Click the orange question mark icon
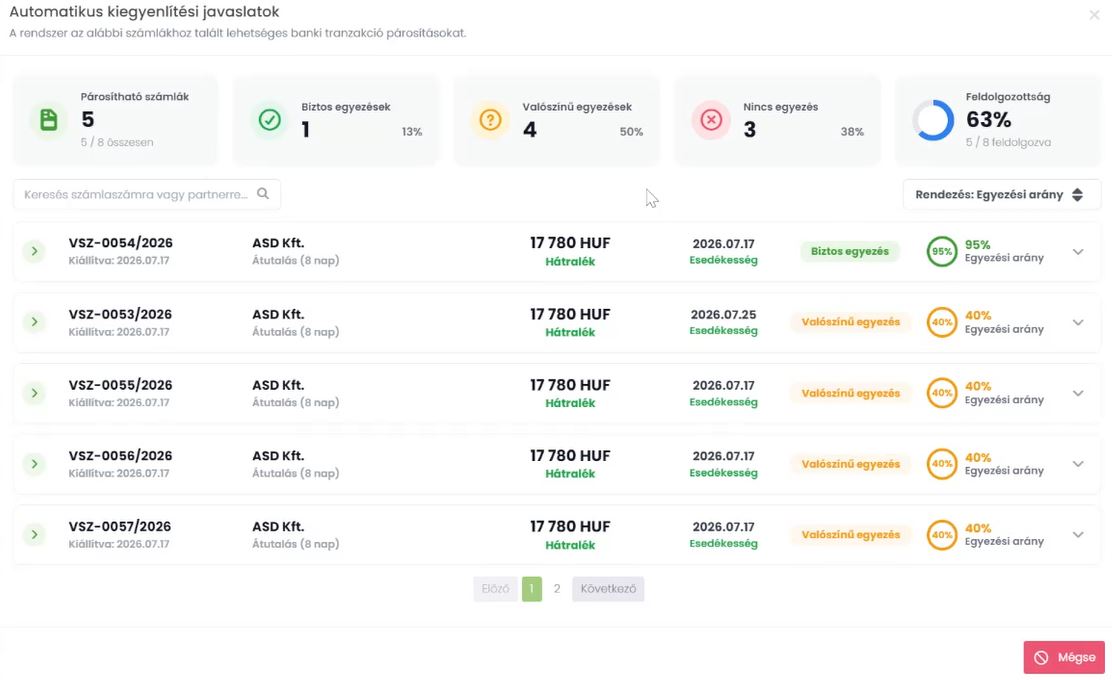Screen dimensions: 1112x680 click(x=490, y=120)
